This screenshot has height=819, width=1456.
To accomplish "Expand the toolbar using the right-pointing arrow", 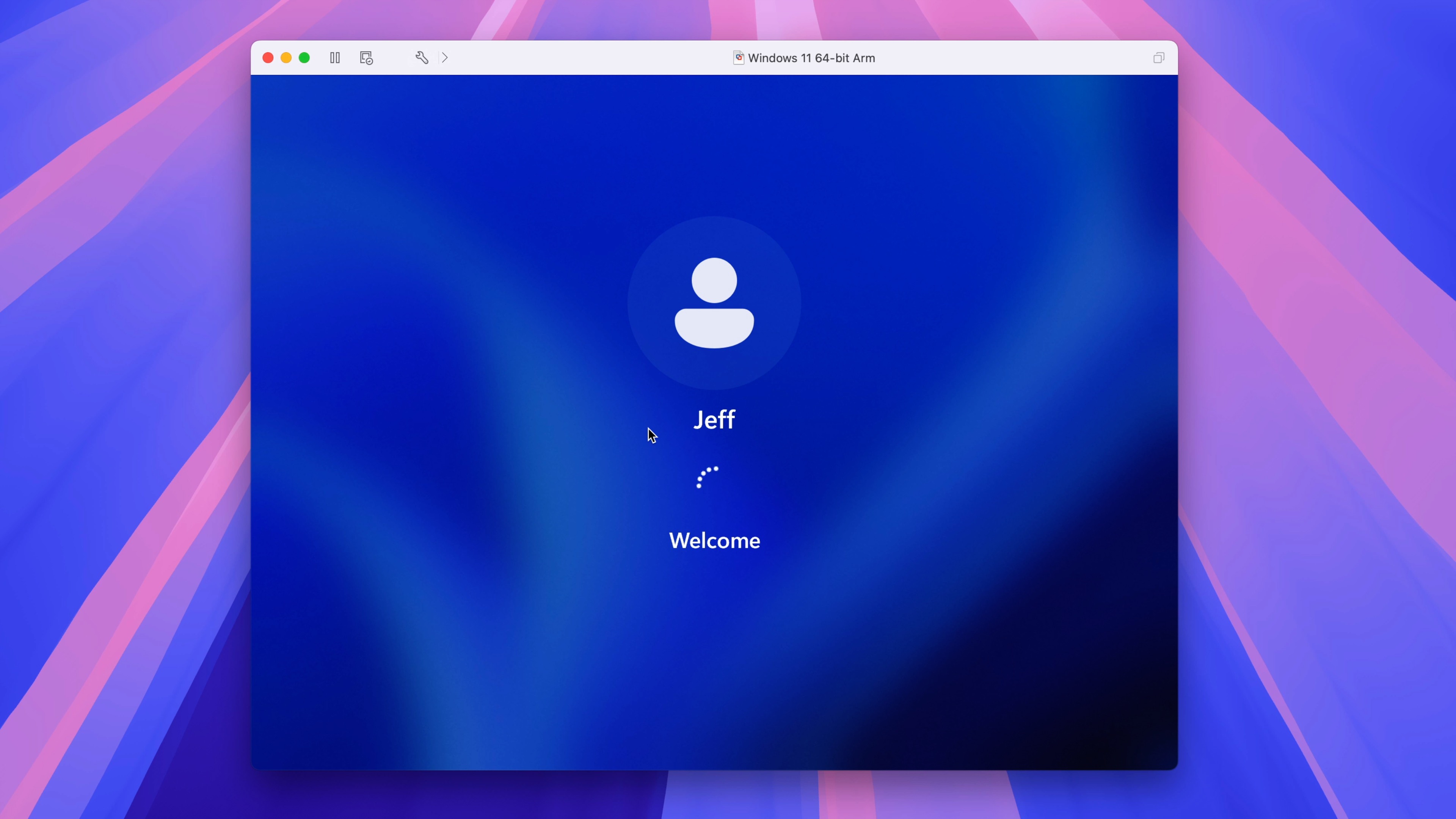I will 445,58.
